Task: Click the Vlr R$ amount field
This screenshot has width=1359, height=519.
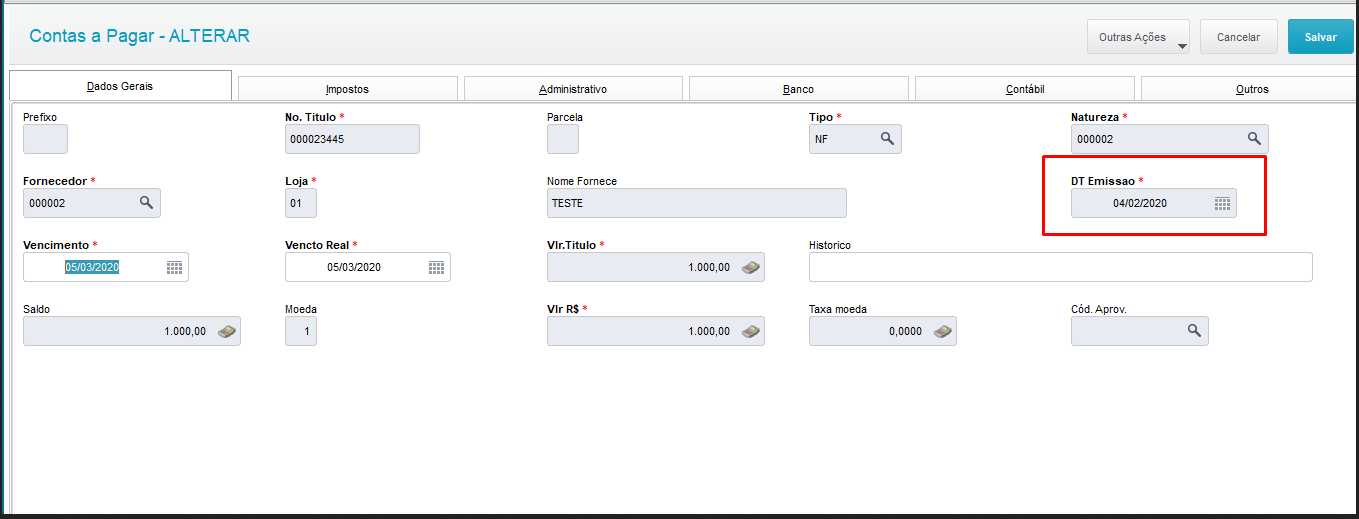Action: point(655,331)
